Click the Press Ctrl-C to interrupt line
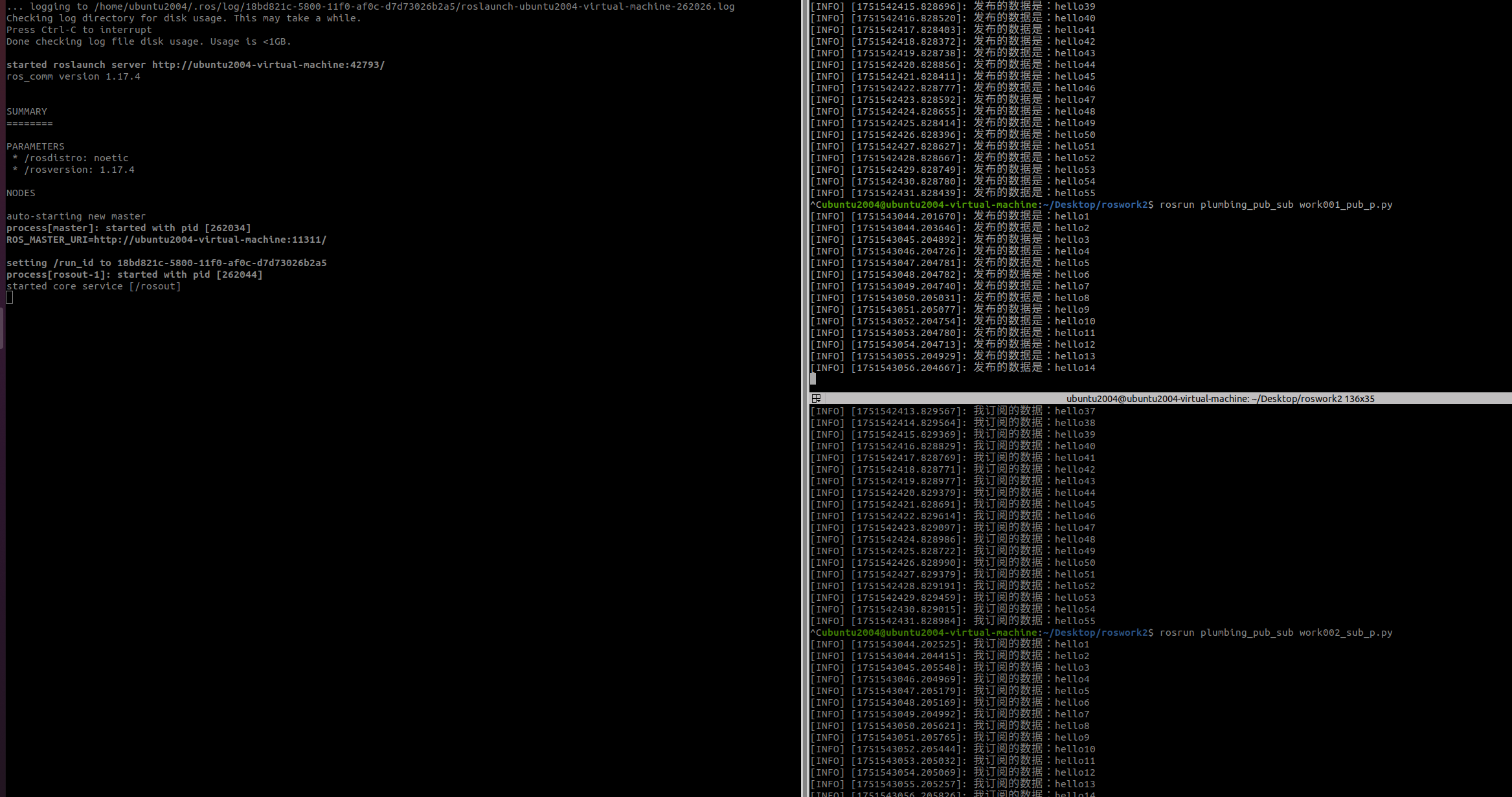The width and height of the screenshot is (1512, 797). tap(79, 30)
